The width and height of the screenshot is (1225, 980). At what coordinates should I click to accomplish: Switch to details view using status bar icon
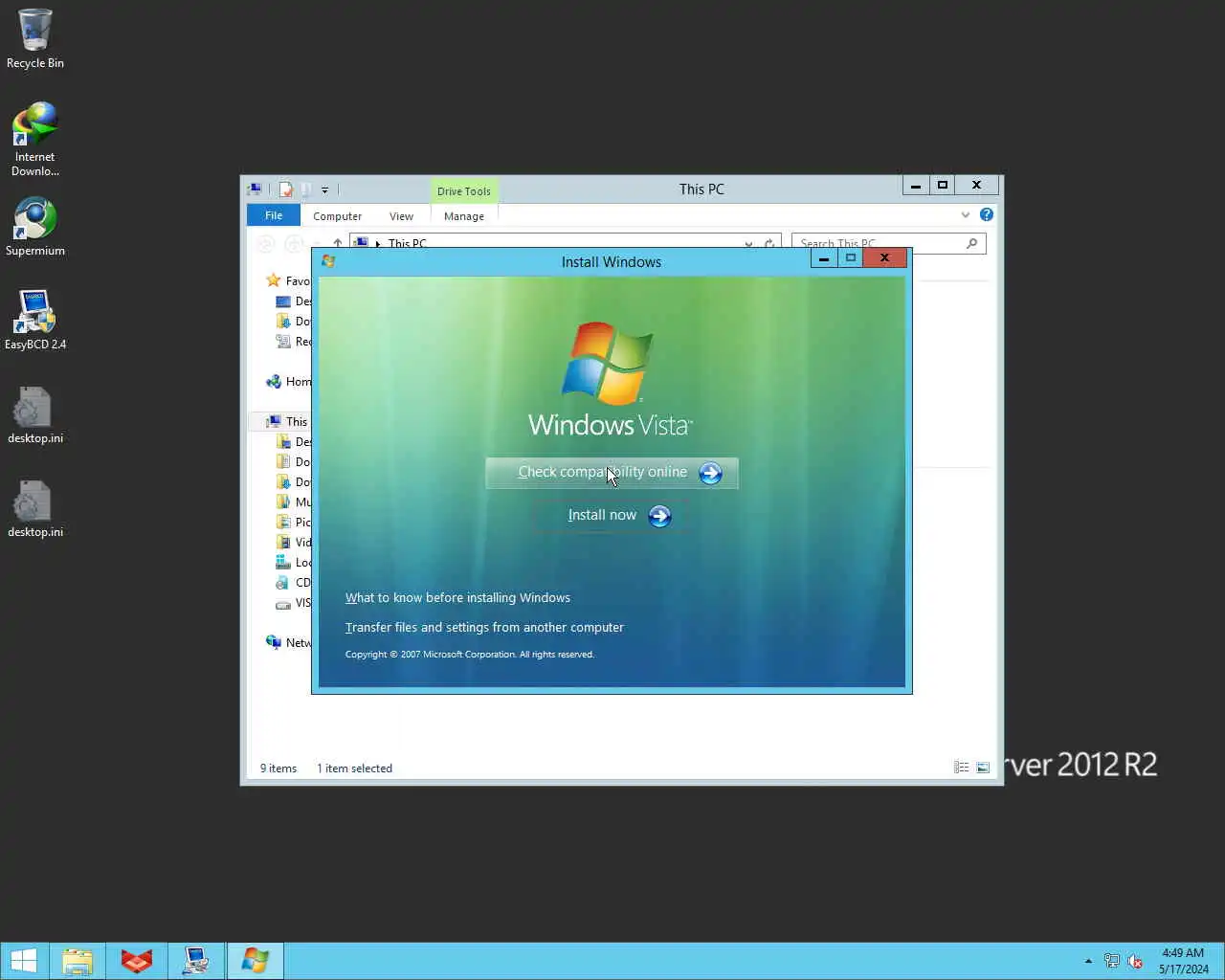(962, 768)
